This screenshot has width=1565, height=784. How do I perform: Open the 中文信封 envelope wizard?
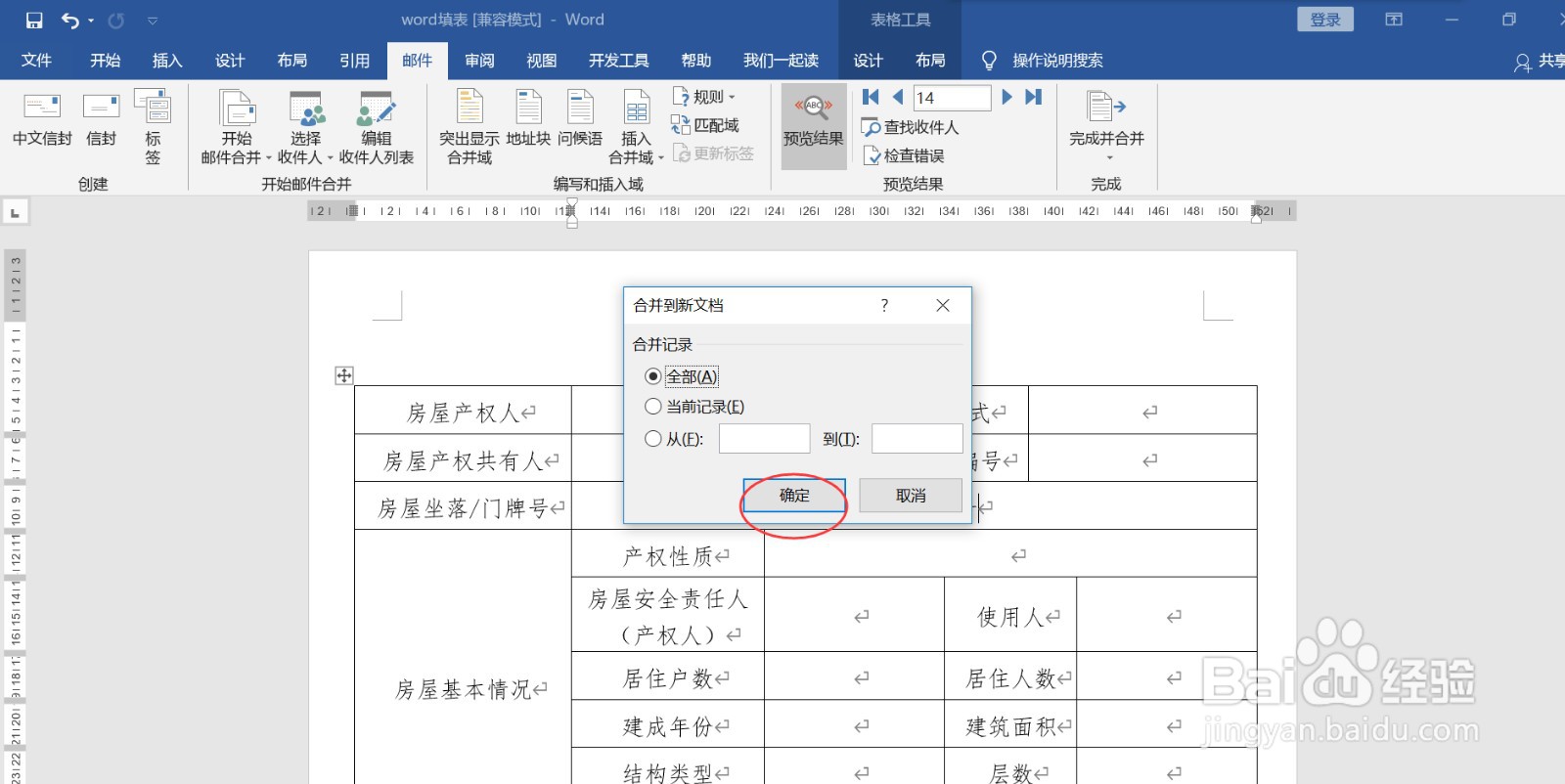[x=42, y=120]
